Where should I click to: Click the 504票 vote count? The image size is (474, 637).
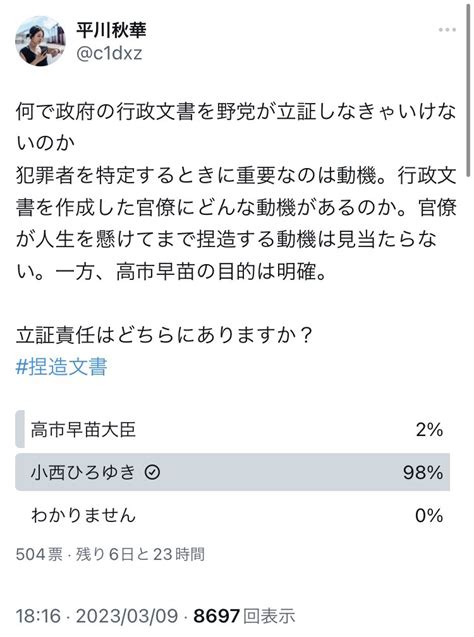coord(39,554)
